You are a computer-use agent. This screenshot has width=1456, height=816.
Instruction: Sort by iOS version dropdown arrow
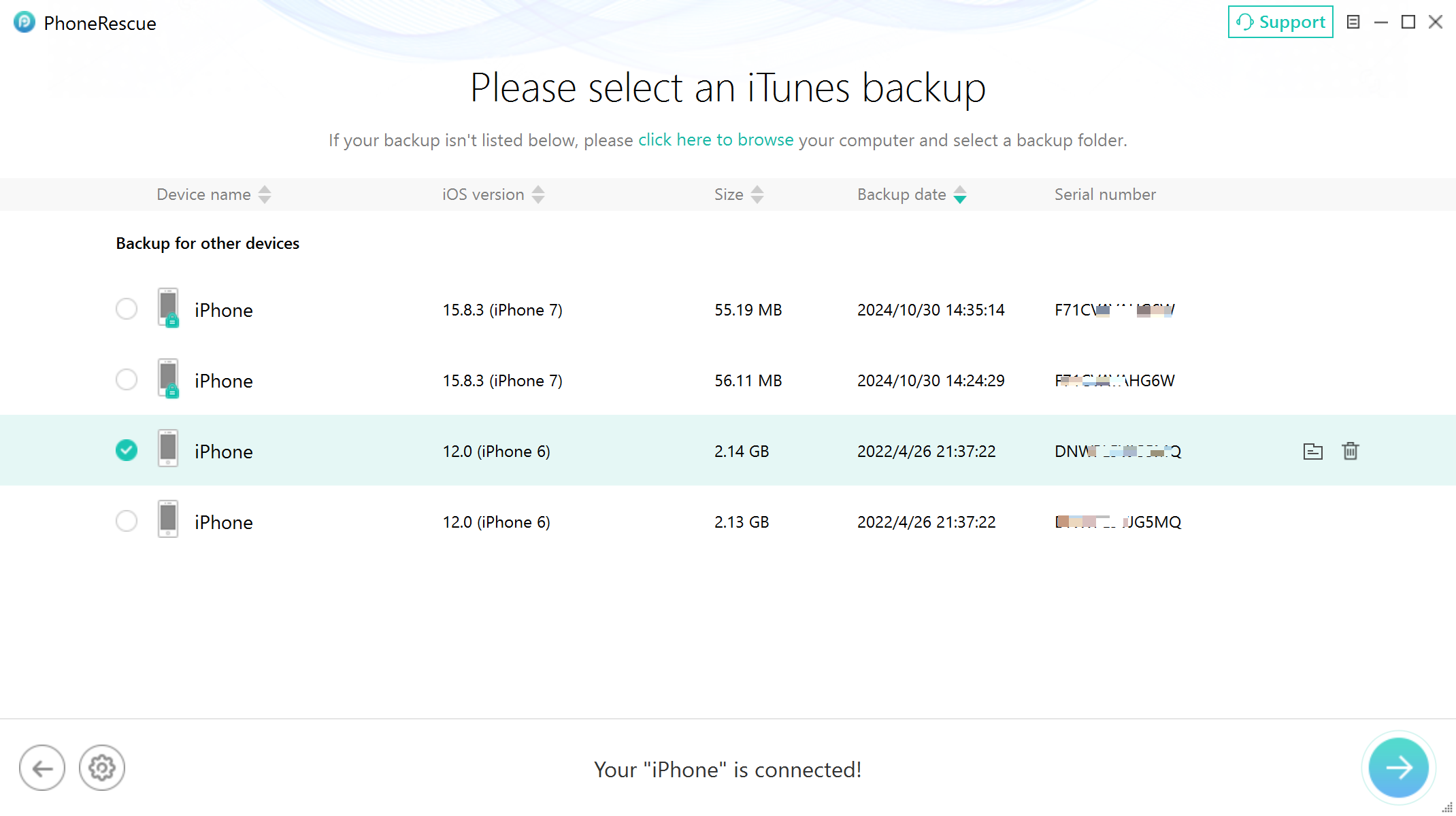pos(539,195)
